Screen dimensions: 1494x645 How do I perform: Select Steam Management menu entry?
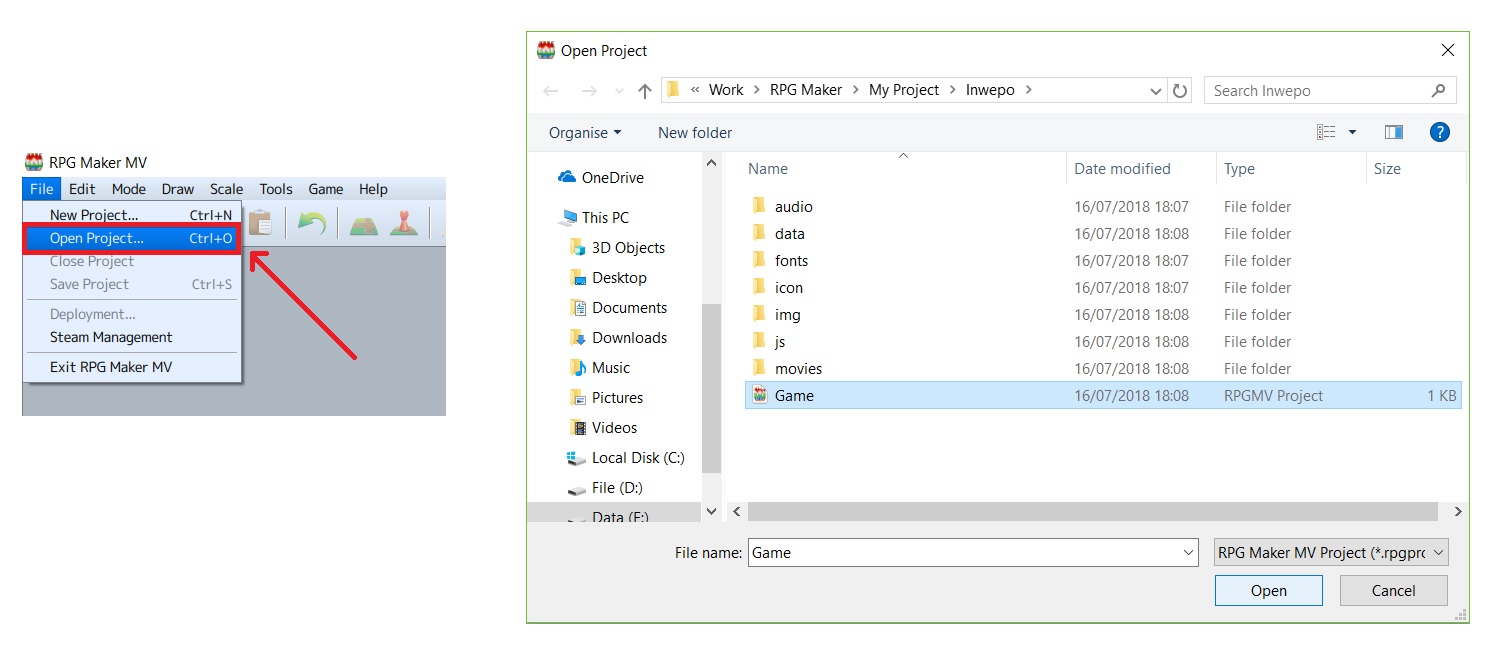[111, 337]
